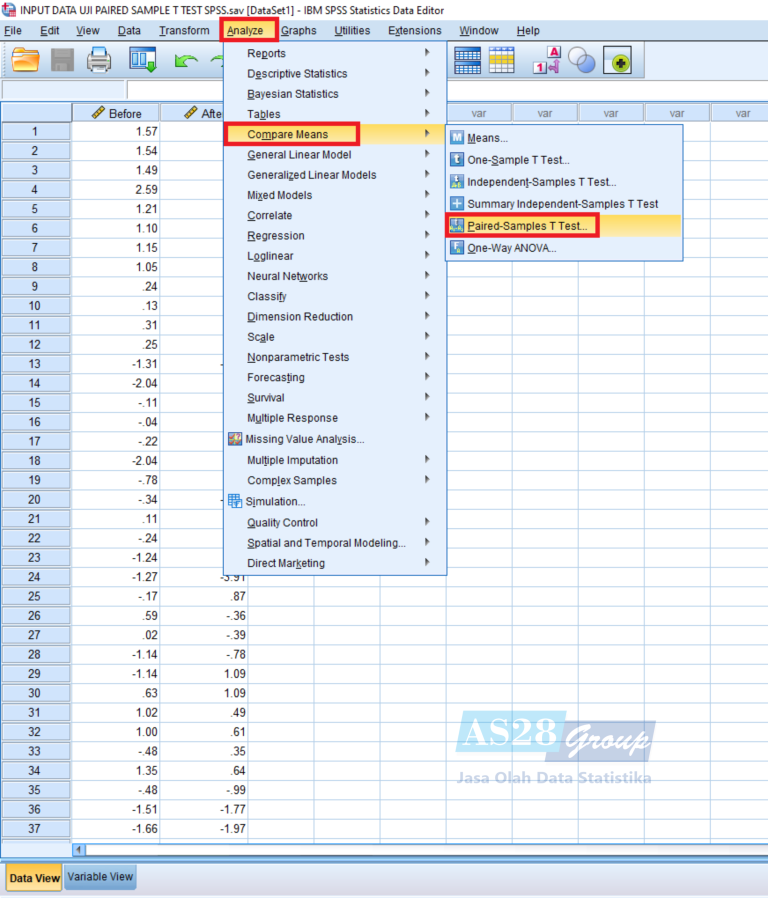Click the green plus Show All Variables icon
Screen dimensions: 768x898
click(617, 60)
